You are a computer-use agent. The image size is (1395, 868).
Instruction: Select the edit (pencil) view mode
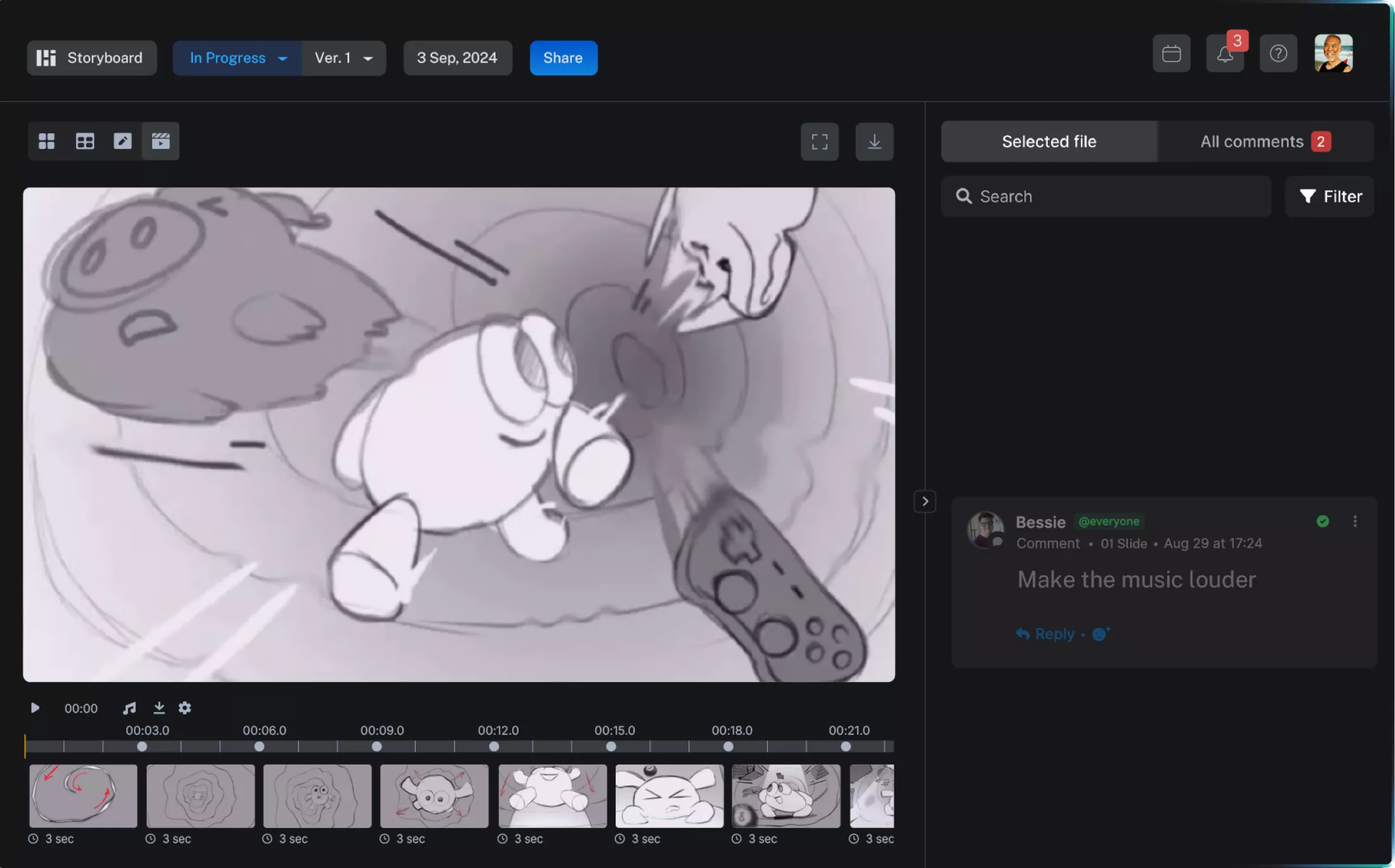coord(122,141)
